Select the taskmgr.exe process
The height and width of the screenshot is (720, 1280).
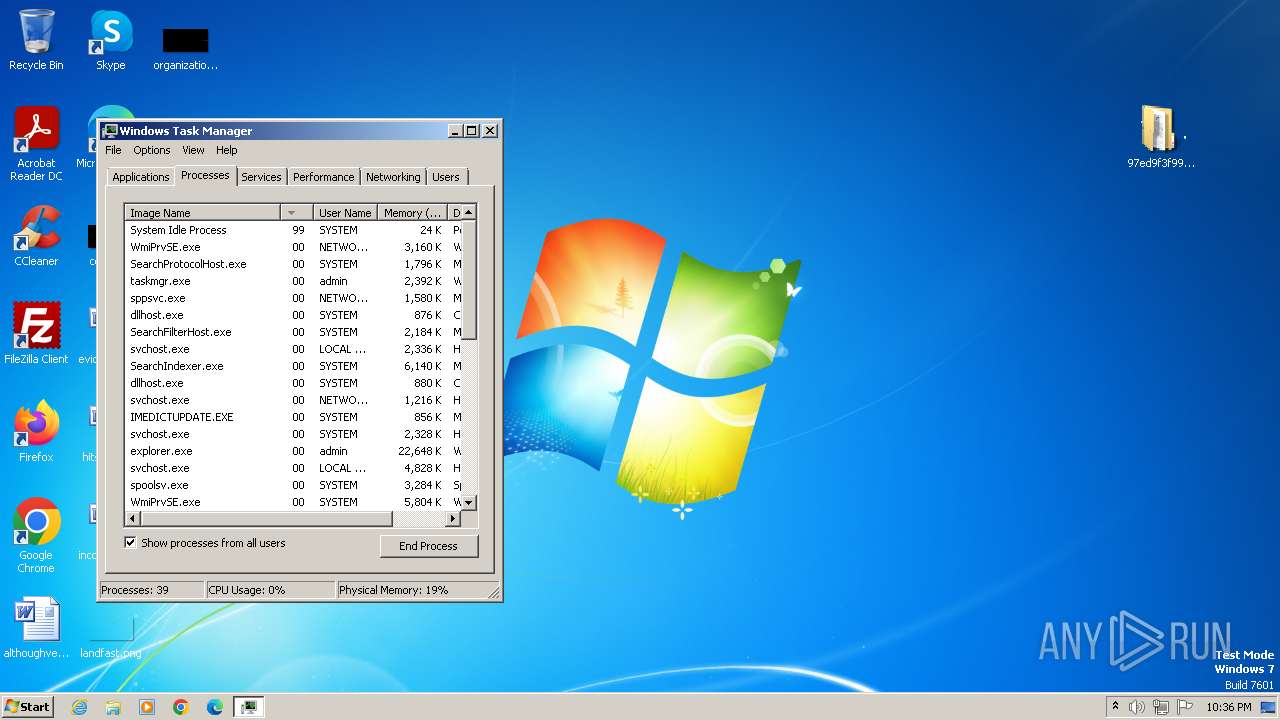click(293, 281)
